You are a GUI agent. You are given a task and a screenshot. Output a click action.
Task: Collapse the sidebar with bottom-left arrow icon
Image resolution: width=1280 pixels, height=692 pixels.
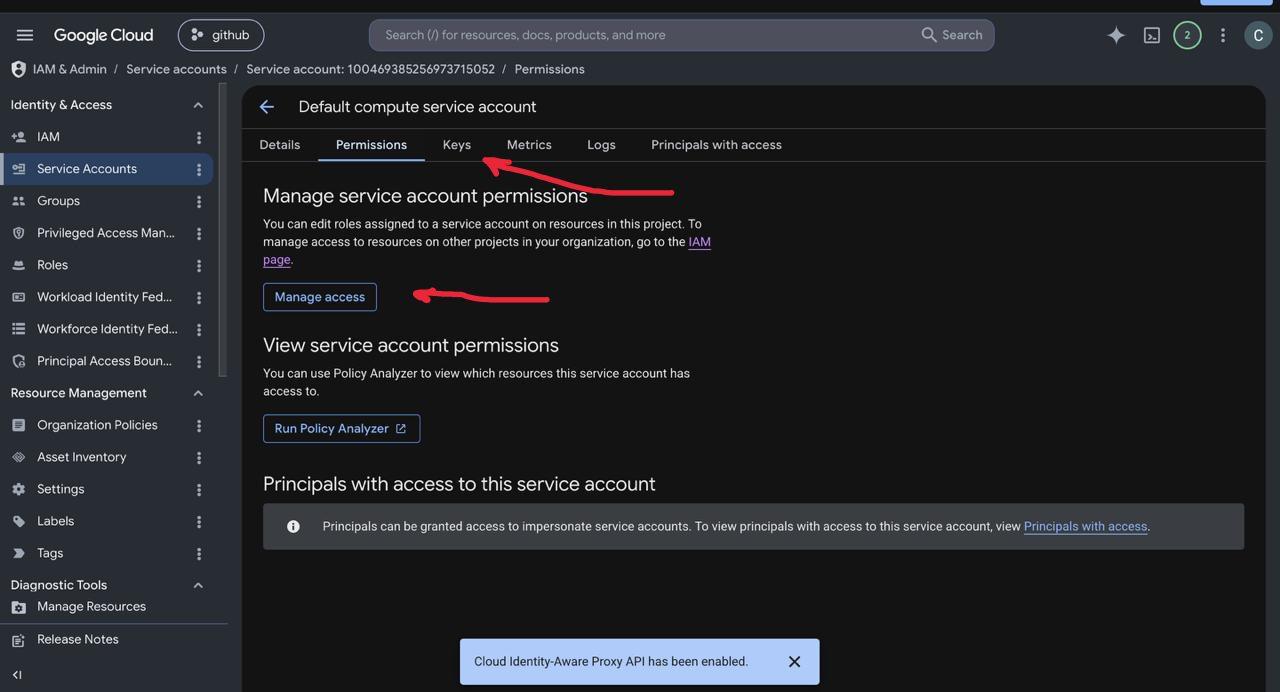point(17,675)
